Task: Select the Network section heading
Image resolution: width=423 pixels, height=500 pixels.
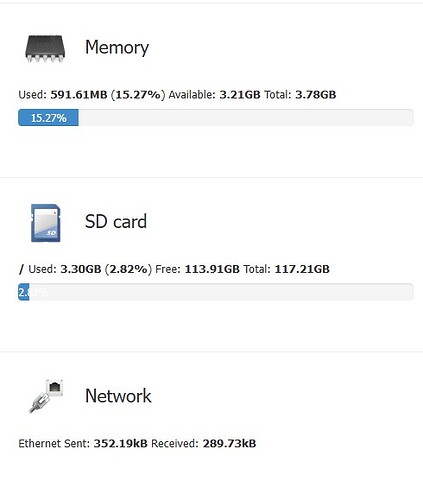Action: pyautogui.click(x=118, y=396)
